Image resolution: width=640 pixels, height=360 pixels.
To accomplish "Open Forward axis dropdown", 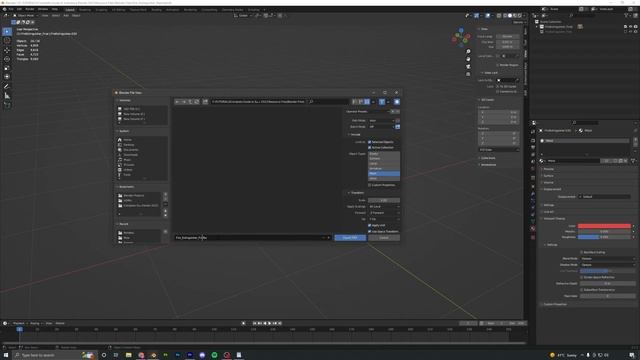I will pyautogui.click(x=384, y=213).
